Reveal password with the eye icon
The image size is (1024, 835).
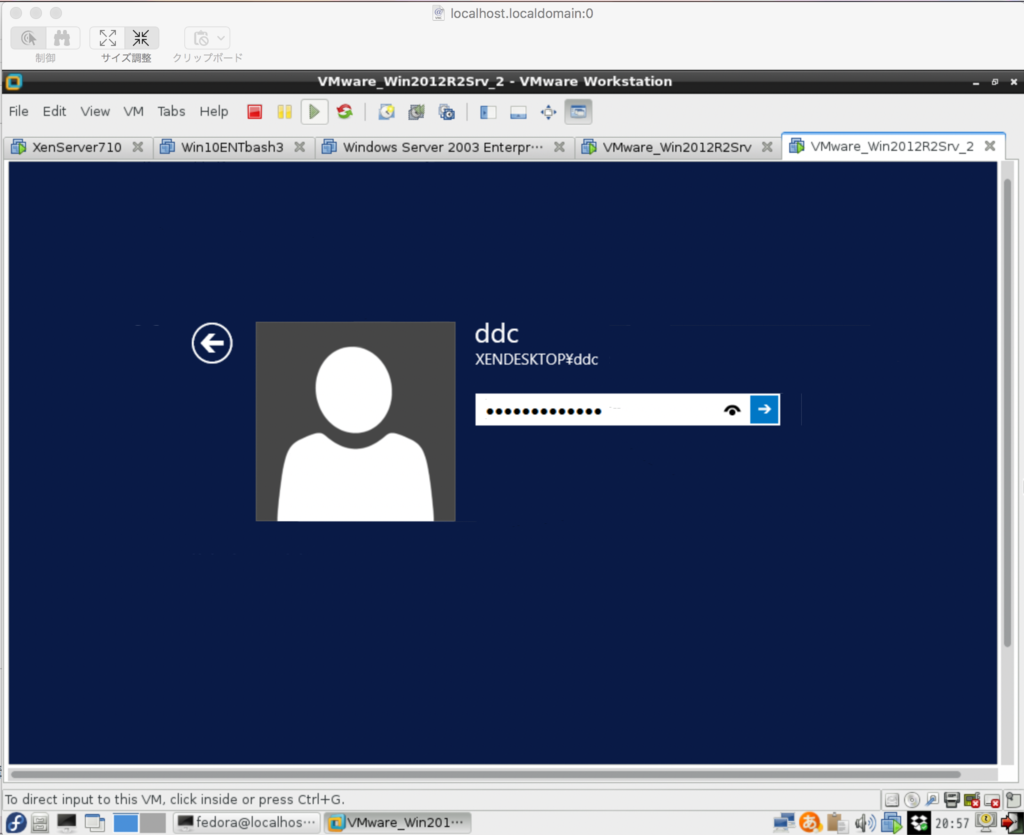(x=732, y=410)
